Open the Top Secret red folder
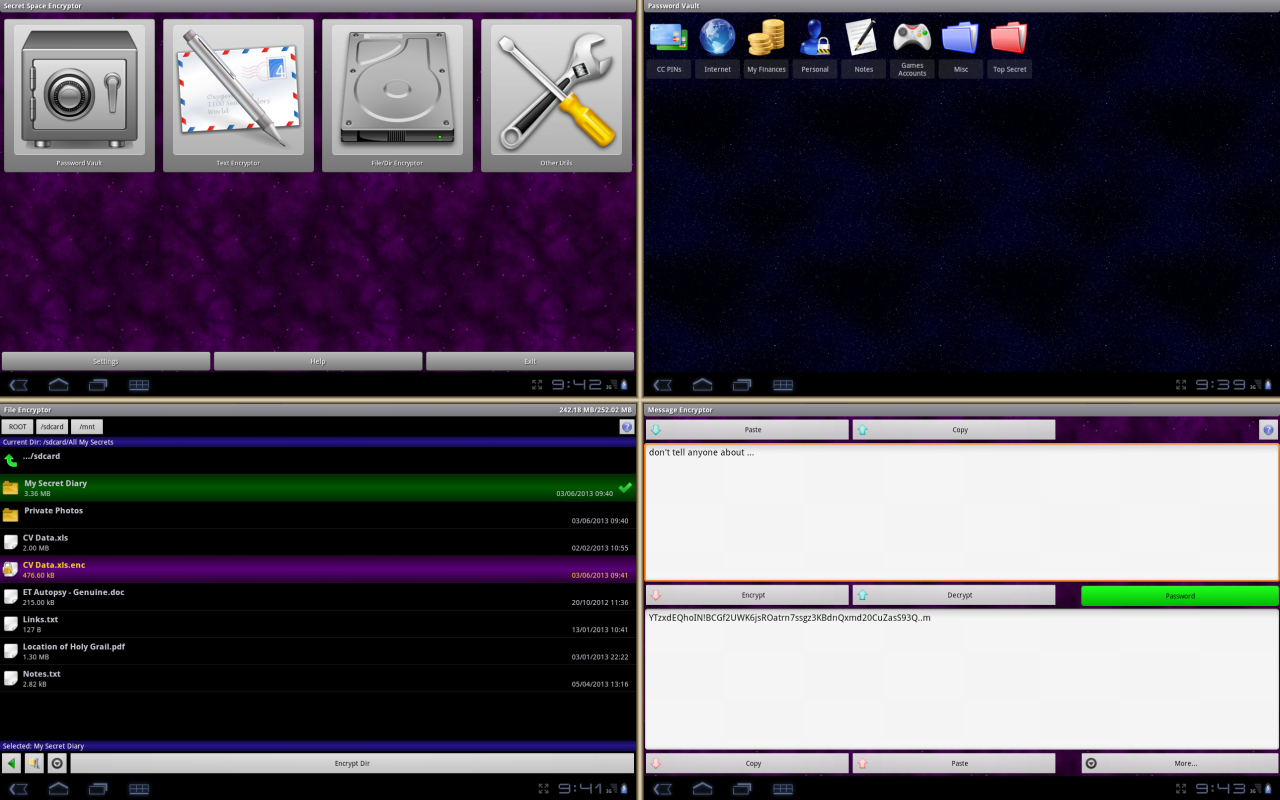Viewport: 1280px width, 800px height. tap(1009, 38)
